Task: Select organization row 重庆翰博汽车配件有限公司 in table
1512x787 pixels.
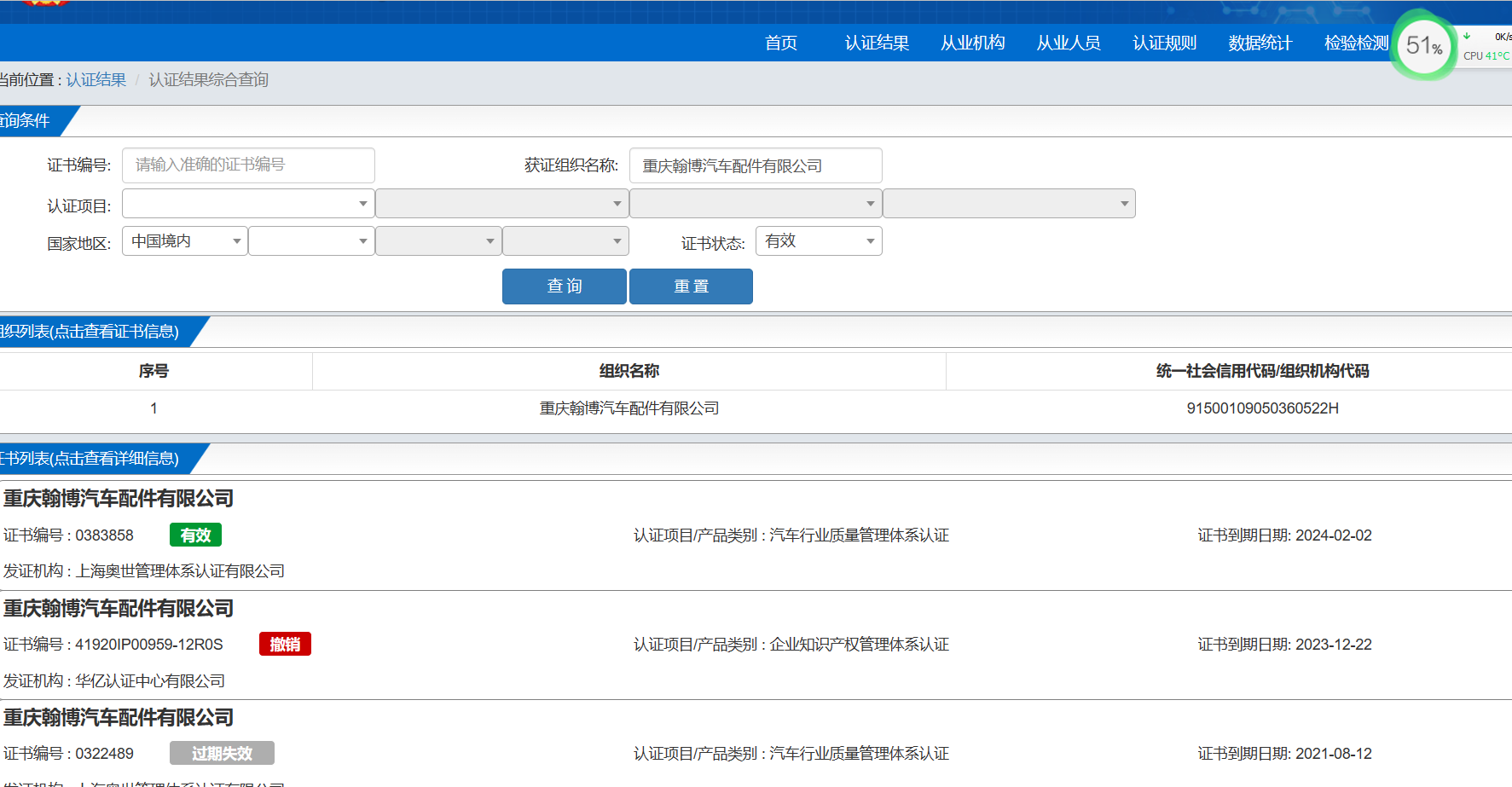Action: point(629,408)
